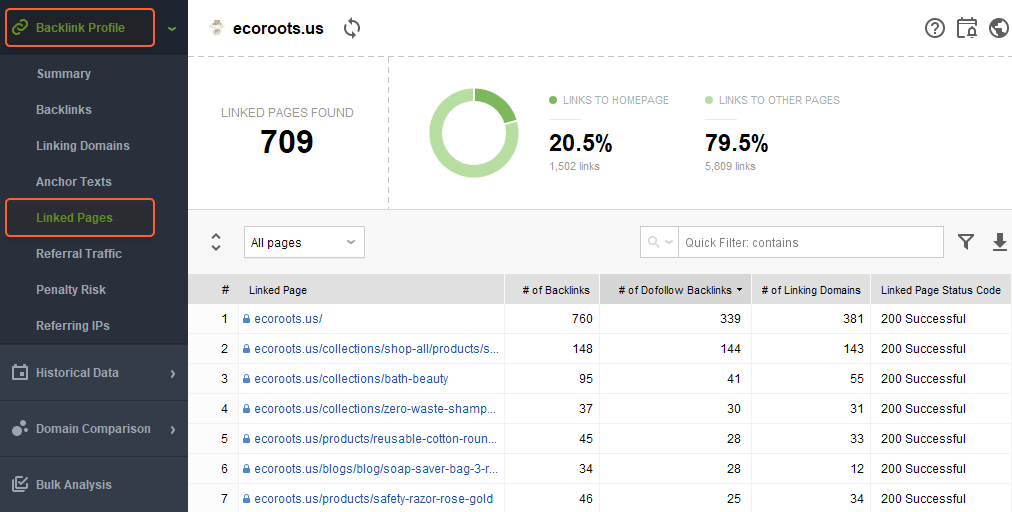Screen dimensions: 1012x512
Task: Select Linking Domains in the sidebar
Action: tap(83, 146)
